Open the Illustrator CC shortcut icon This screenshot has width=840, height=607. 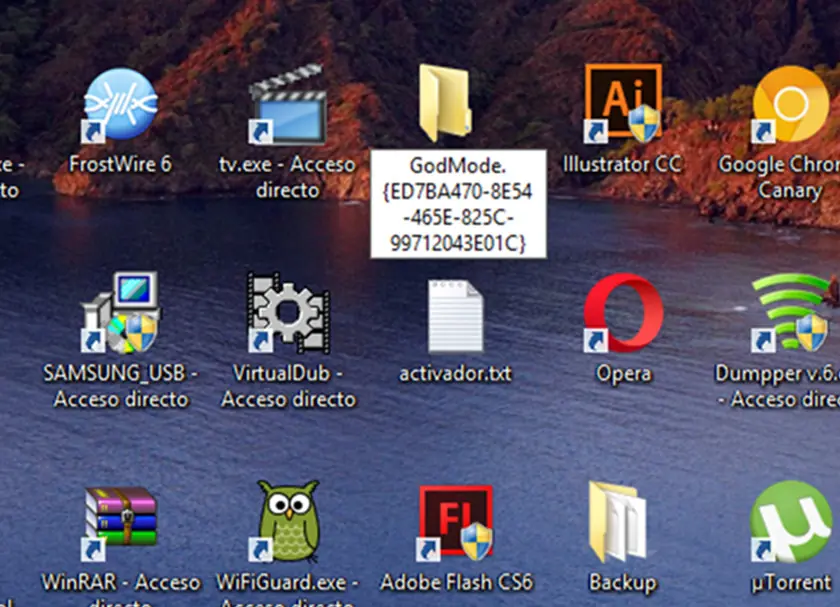pyautogui.click(x=623, y=104)
